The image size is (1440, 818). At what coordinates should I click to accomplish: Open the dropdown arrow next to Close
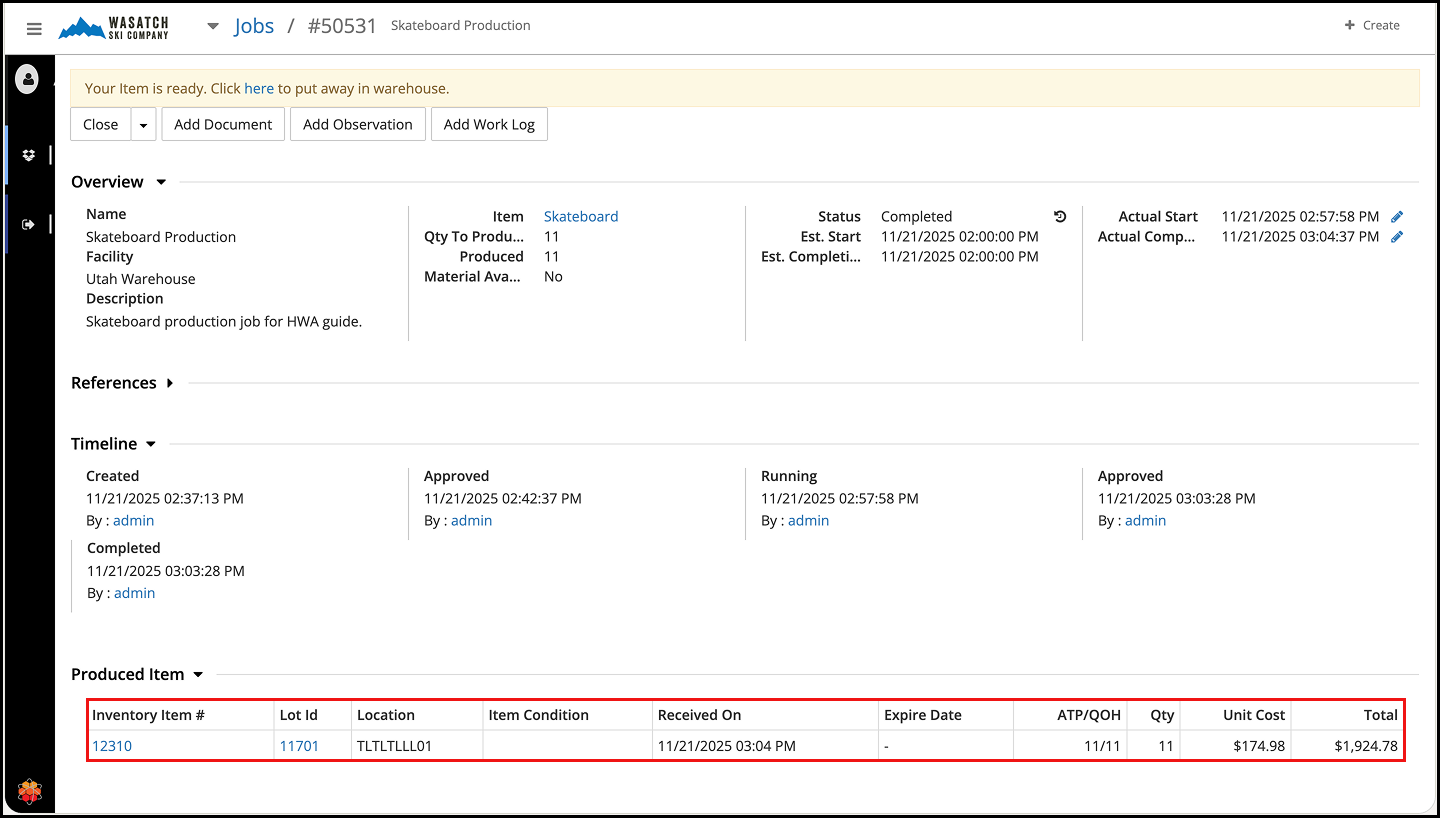(143, 125)
